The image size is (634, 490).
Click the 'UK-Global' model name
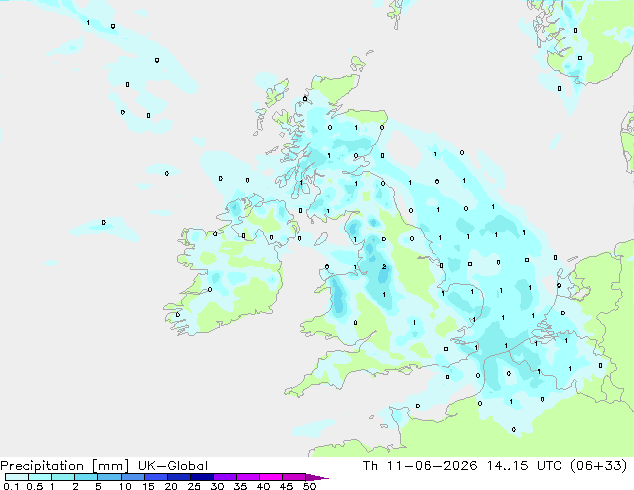pyautogui.click(x=173, y=466)
